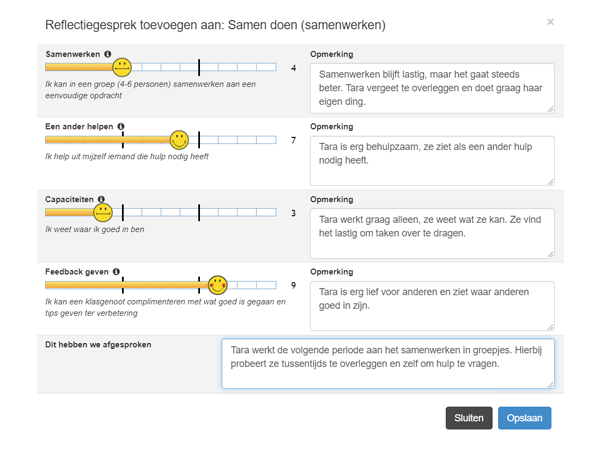Screen dimensions: 600x450
Task: Click the dialog title Reflectiegesprek toevoegen
Action: pos(215,25)
